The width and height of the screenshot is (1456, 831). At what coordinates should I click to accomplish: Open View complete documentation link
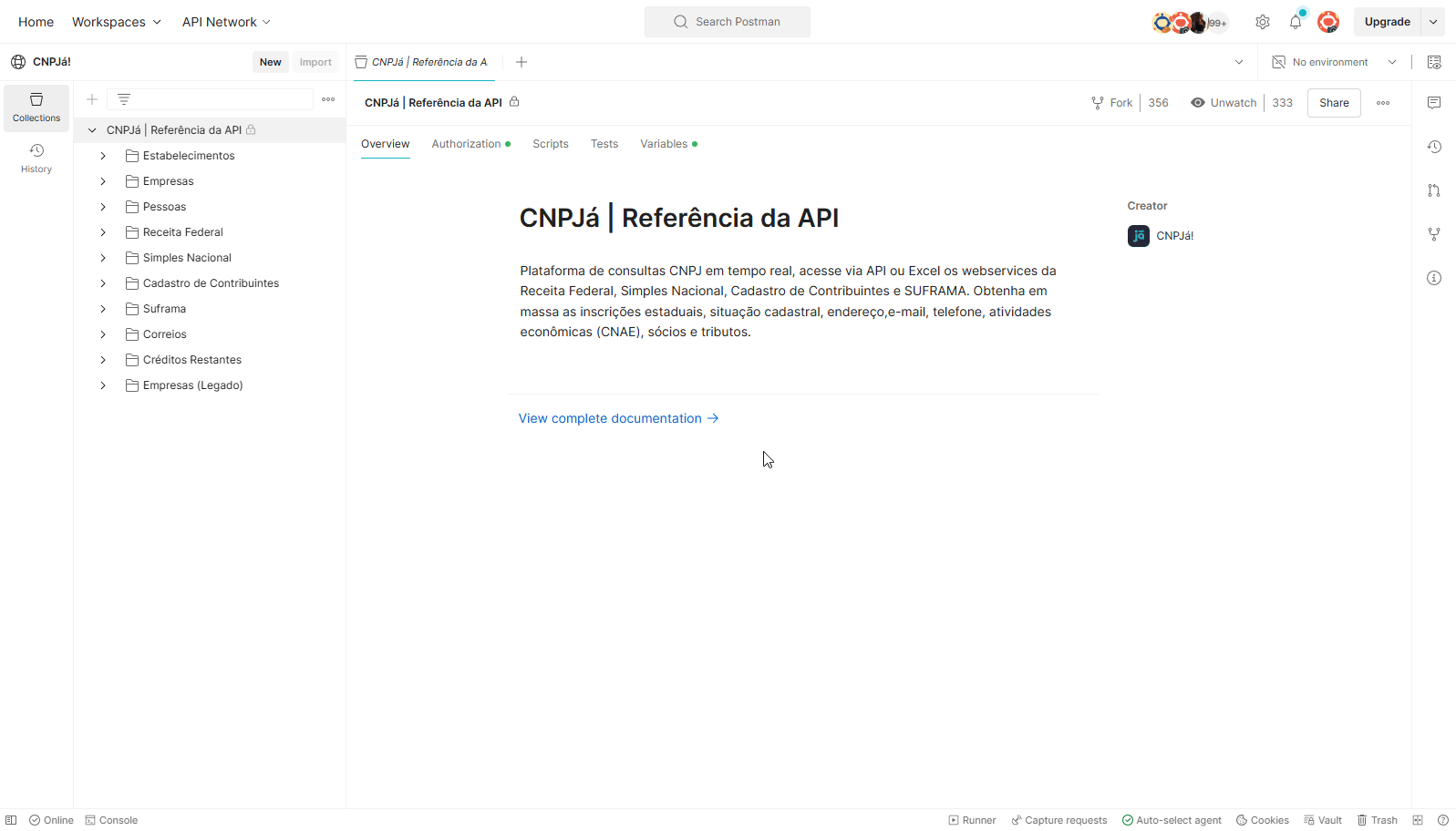619,418
